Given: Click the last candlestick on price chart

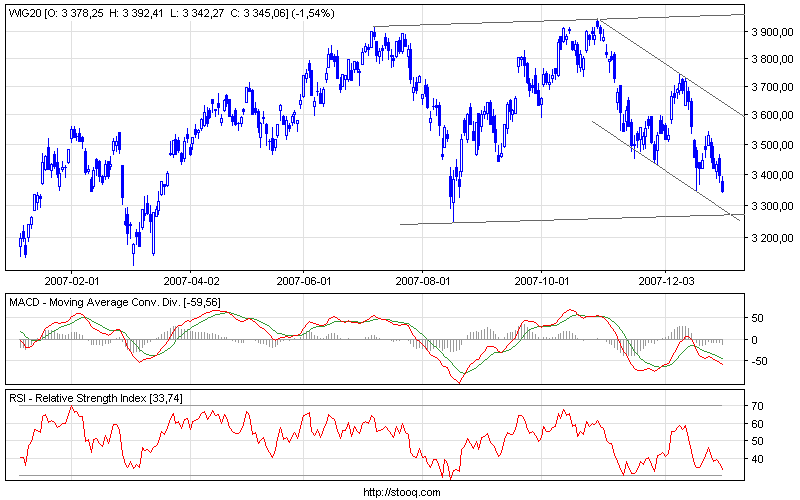Looking at the screenshot, I should (723, 186).
